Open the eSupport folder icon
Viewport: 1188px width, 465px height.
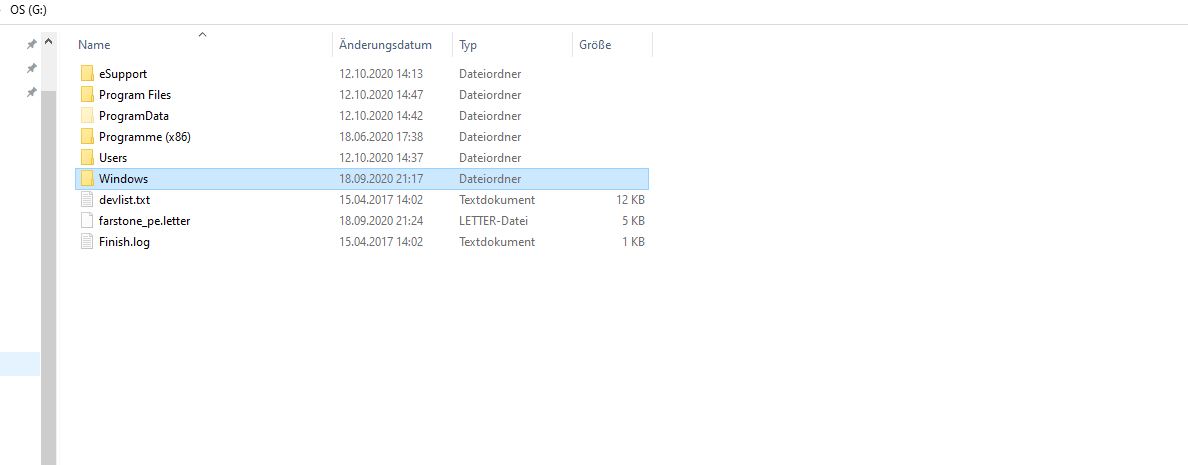pyautogui.click(x=87, y=73)
